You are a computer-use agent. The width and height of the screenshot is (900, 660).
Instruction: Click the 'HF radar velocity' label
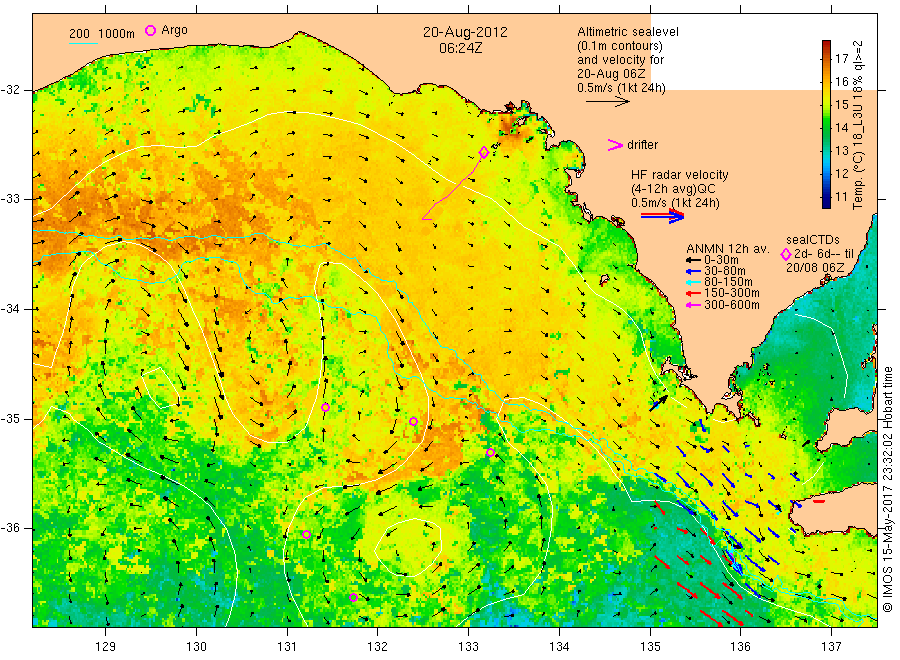coord(680,175)
